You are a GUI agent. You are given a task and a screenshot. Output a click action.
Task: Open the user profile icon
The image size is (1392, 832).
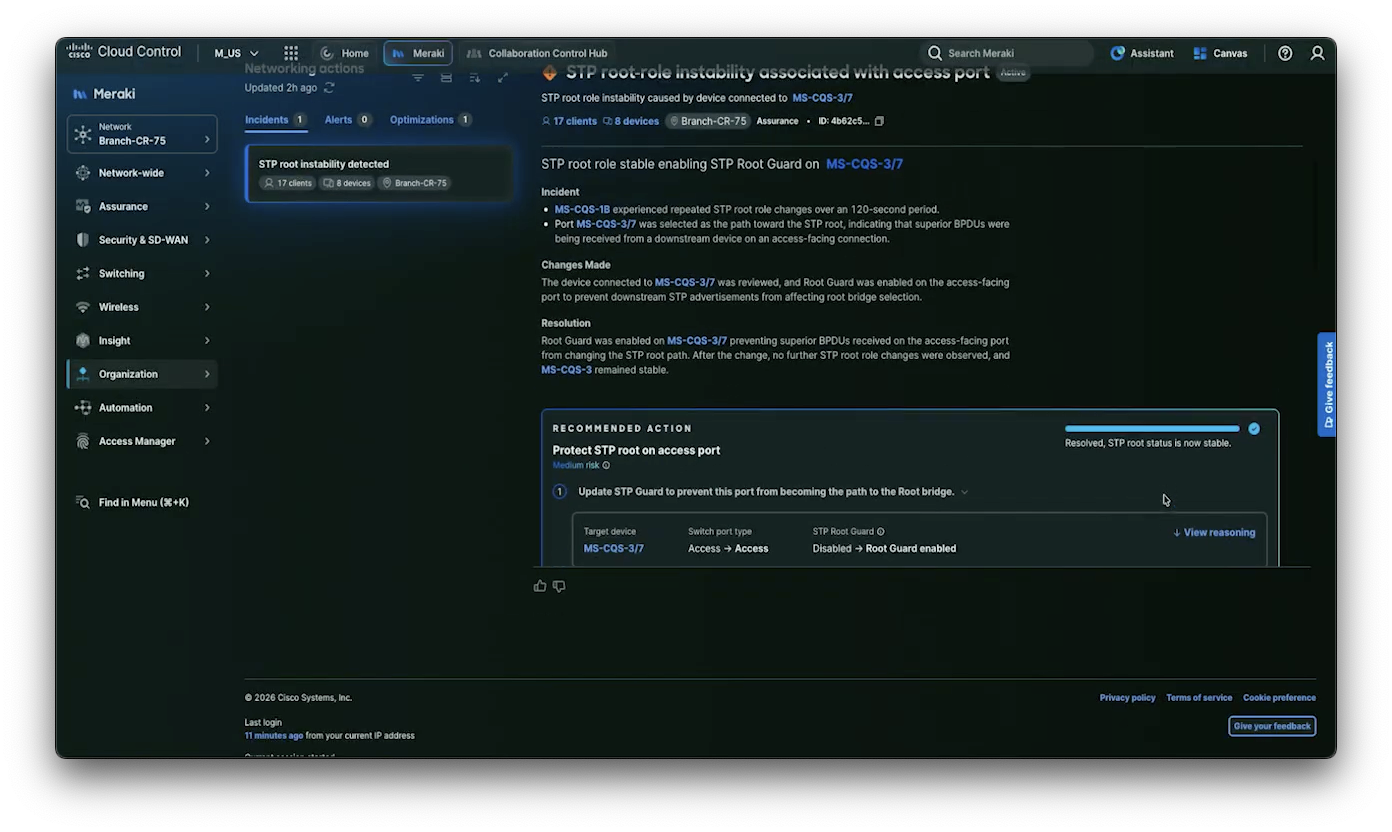click(1317, 53)
